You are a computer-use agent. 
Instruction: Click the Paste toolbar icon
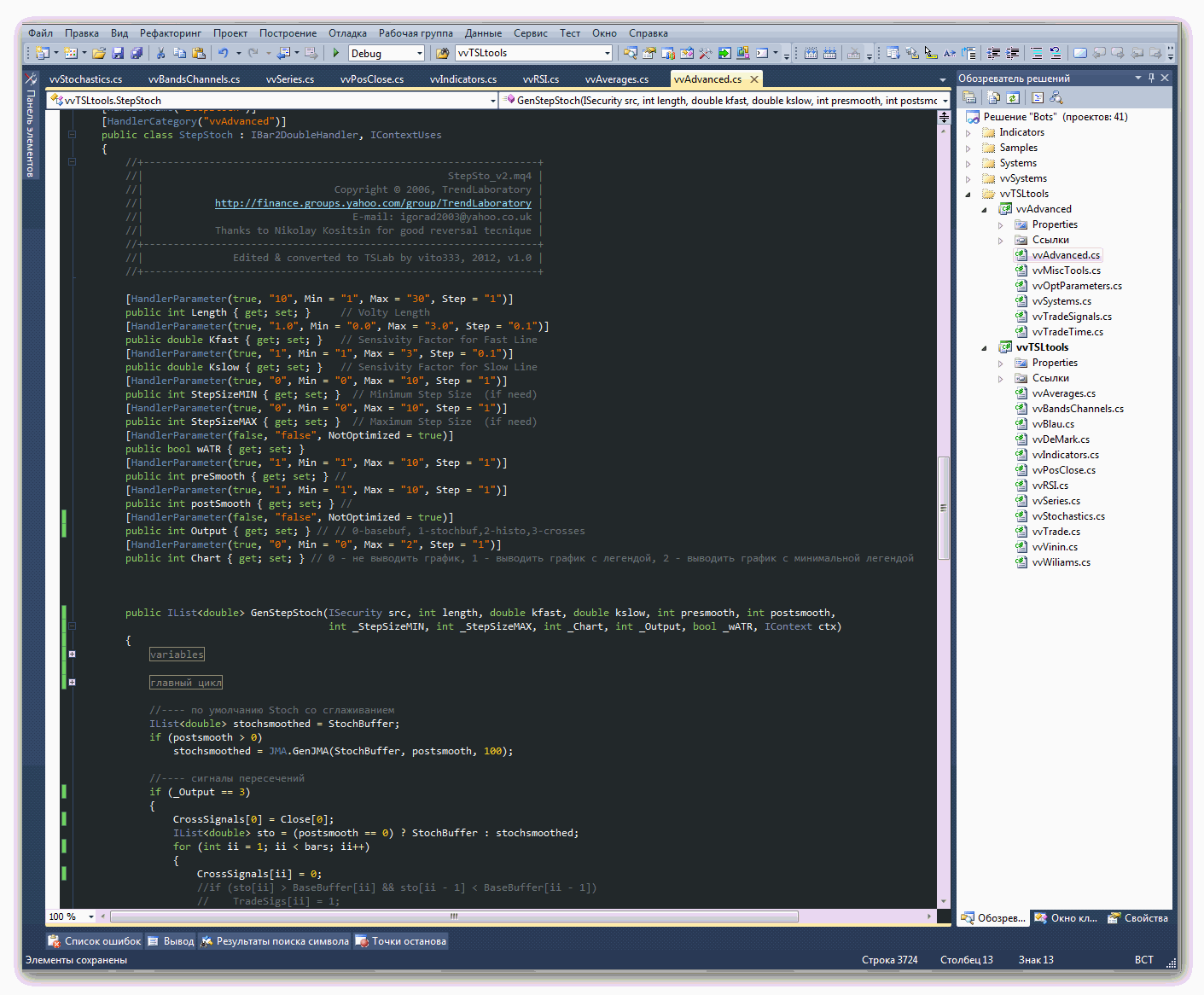[199, 53]
